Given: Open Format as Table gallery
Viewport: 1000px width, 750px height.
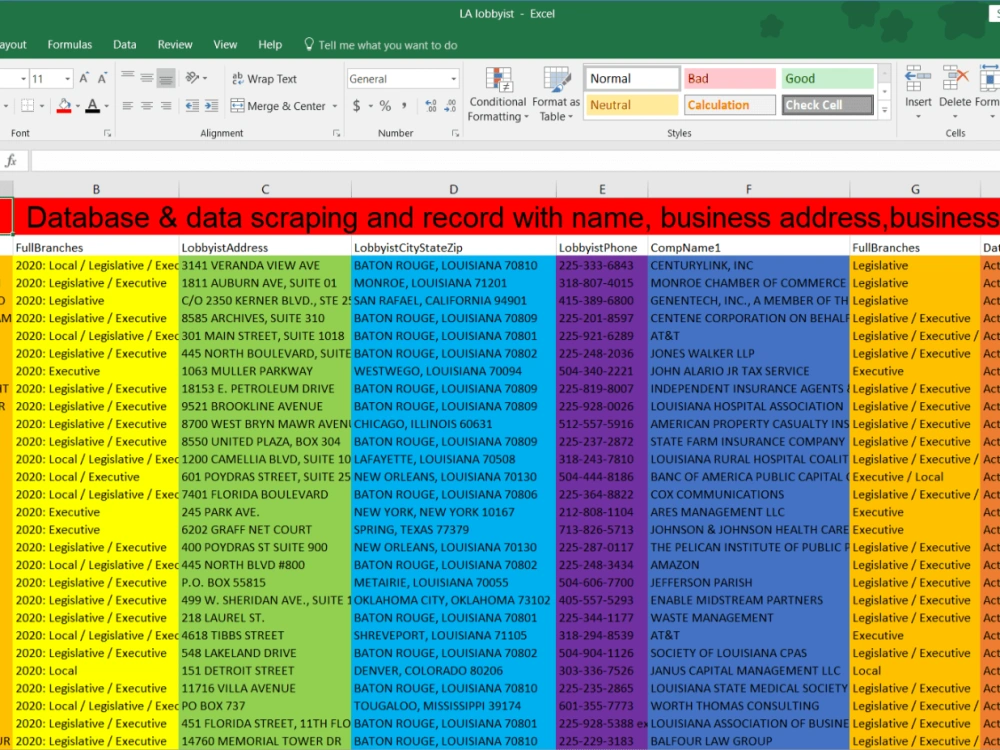Looking at the screenshot, I should click(555, 94).
